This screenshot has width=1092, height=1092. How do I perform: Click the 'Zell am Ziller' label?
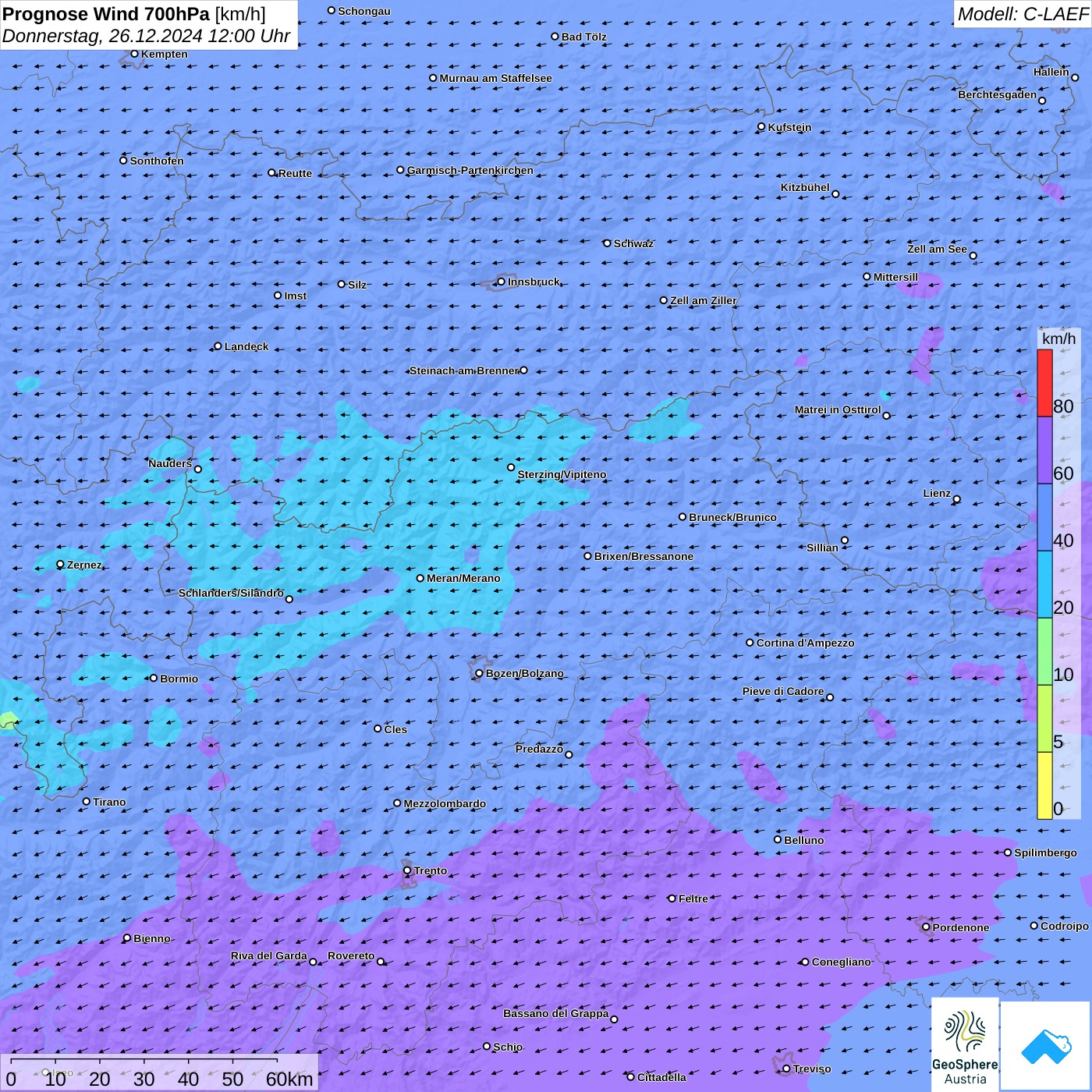(x=704, y=300)
